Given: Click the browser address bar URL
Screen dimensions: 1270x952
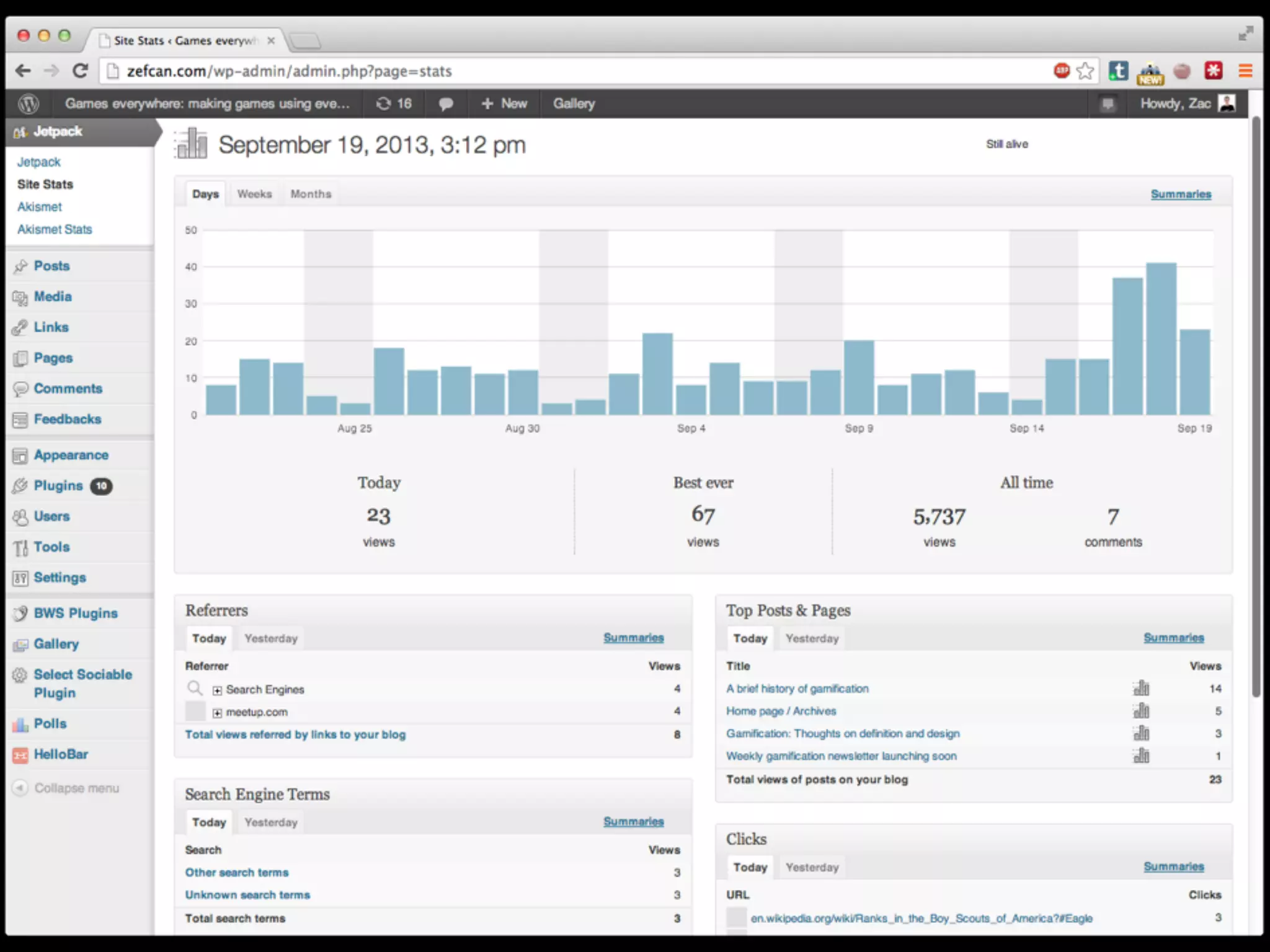Looking at the screenshot, I should 289,71.
